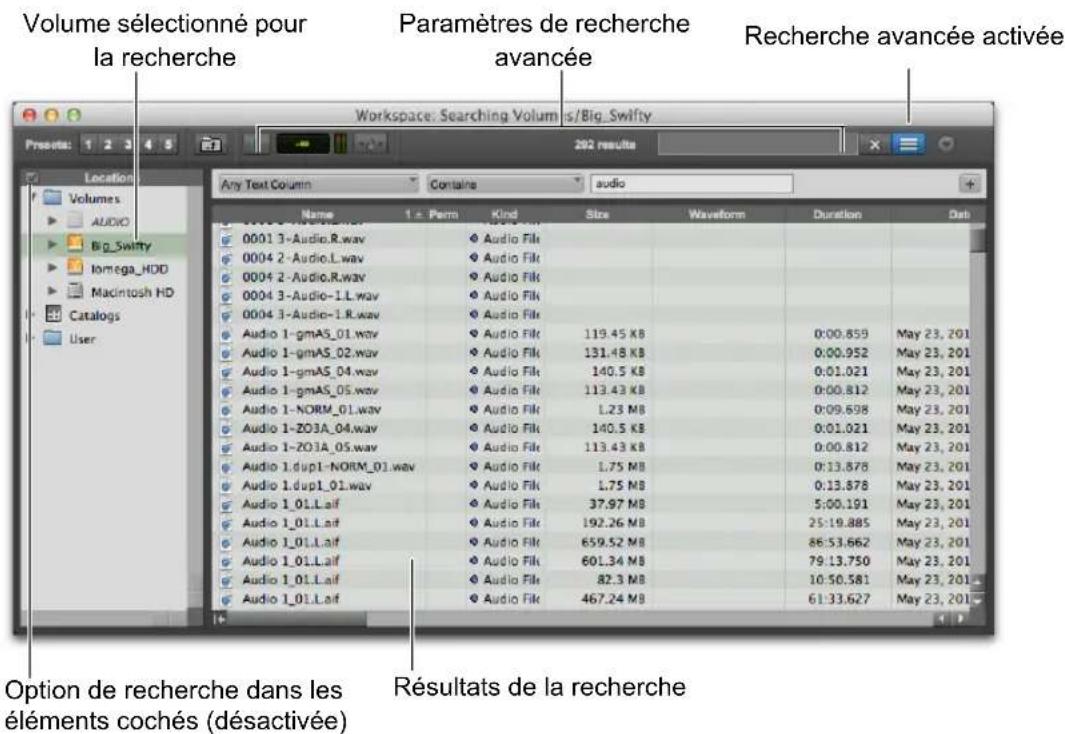Click the Waveform column header
The height and width of the screenshot is (734, 1065).
tap(717, 215)
